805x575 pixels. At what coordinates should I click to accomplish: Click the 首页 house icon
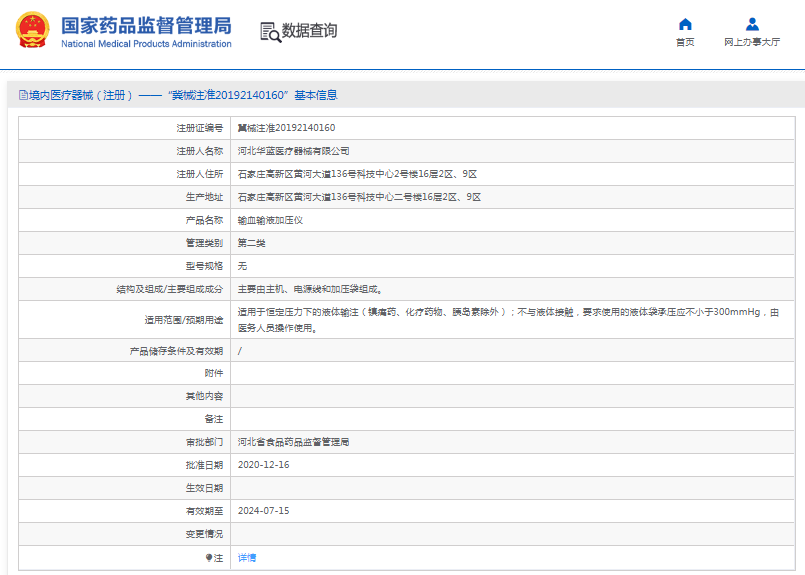click(x=685, y=24)
